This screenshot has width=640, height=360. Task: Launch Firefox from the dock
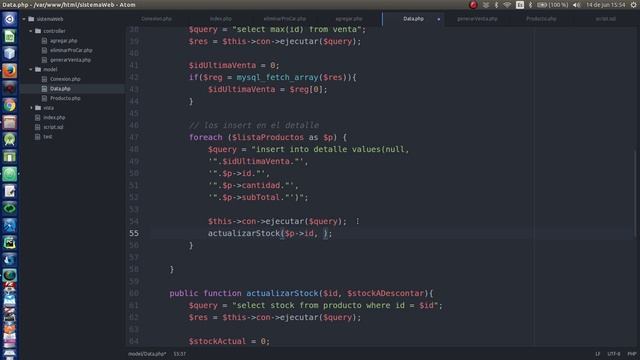[x=9, y=71]
